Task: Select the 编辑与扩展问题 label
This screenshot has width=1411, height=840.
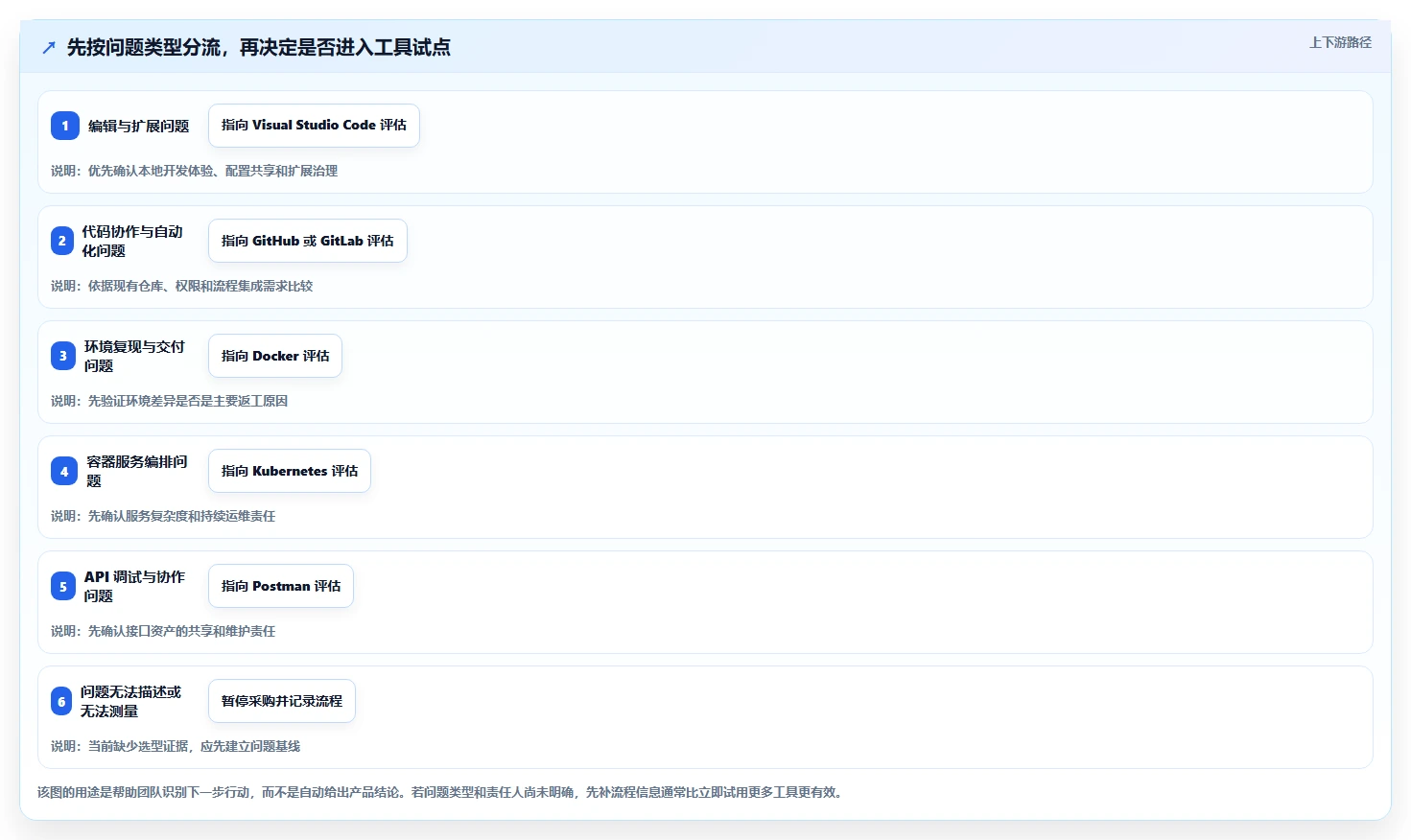Action: coord(139,126)
